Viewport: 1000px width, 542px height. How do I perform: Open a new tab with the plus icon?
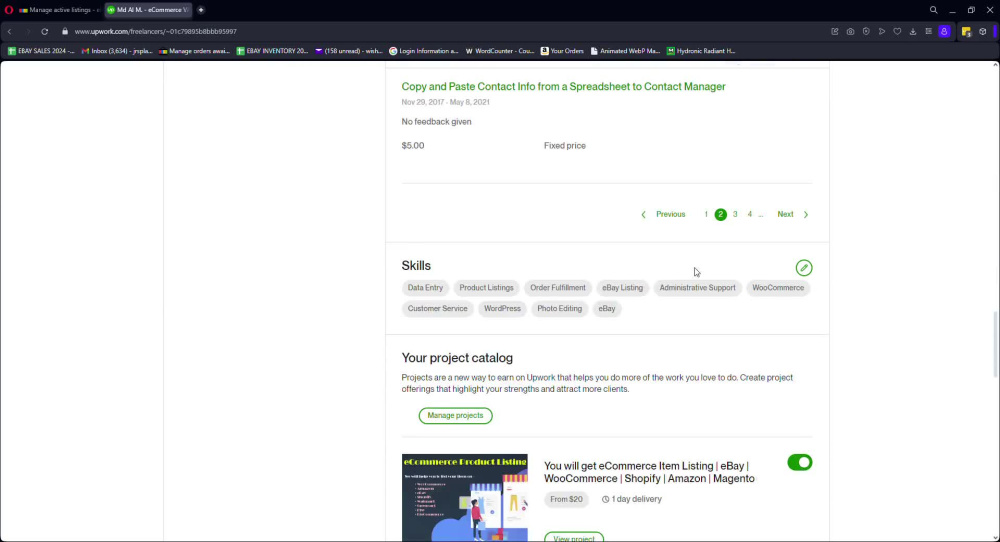point(201,10)
